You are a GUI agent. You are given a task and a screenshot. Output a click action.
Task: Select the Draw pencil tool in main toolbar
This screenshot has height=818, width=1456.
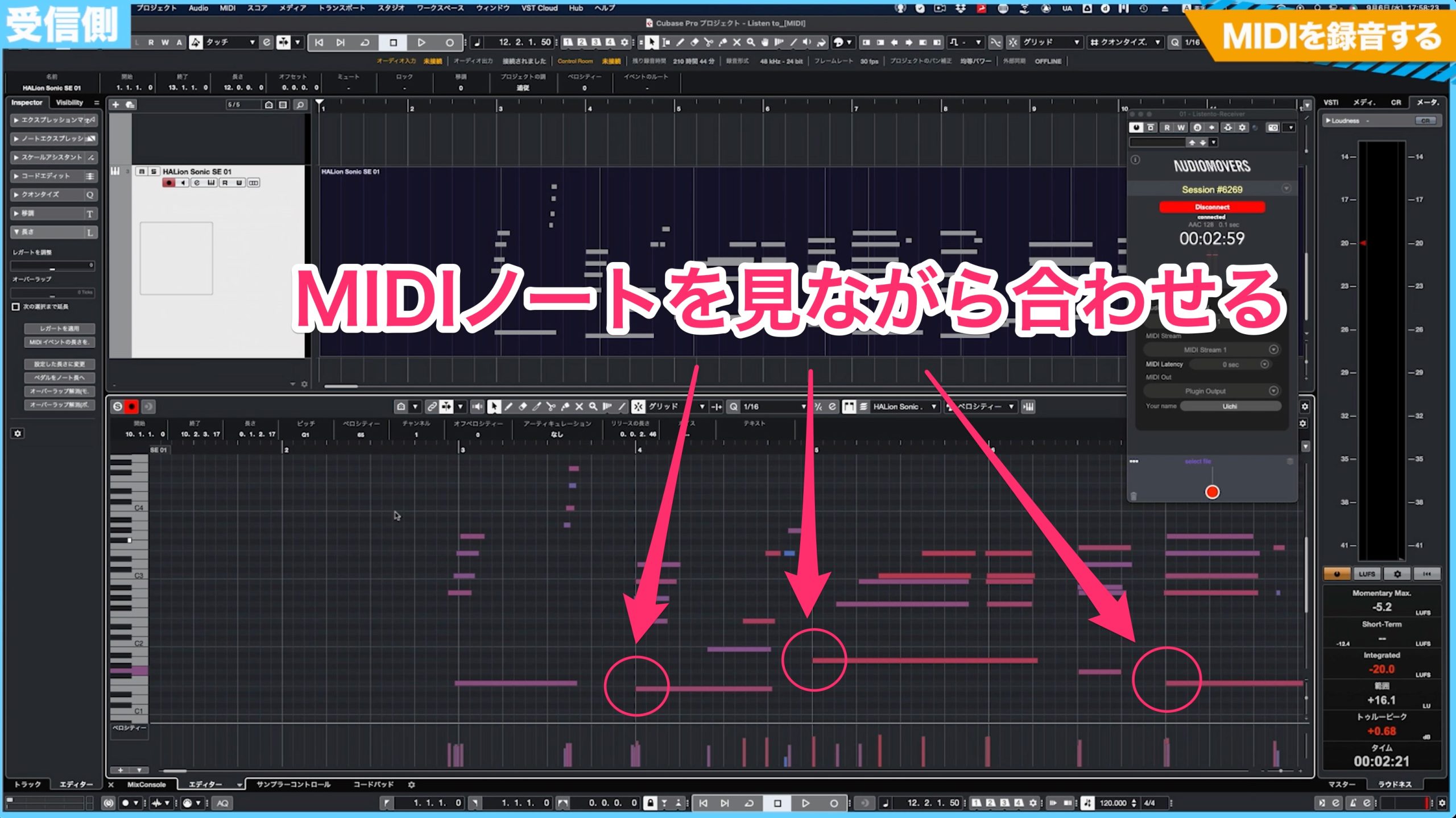pyautogui.click(x=680, y=42)
